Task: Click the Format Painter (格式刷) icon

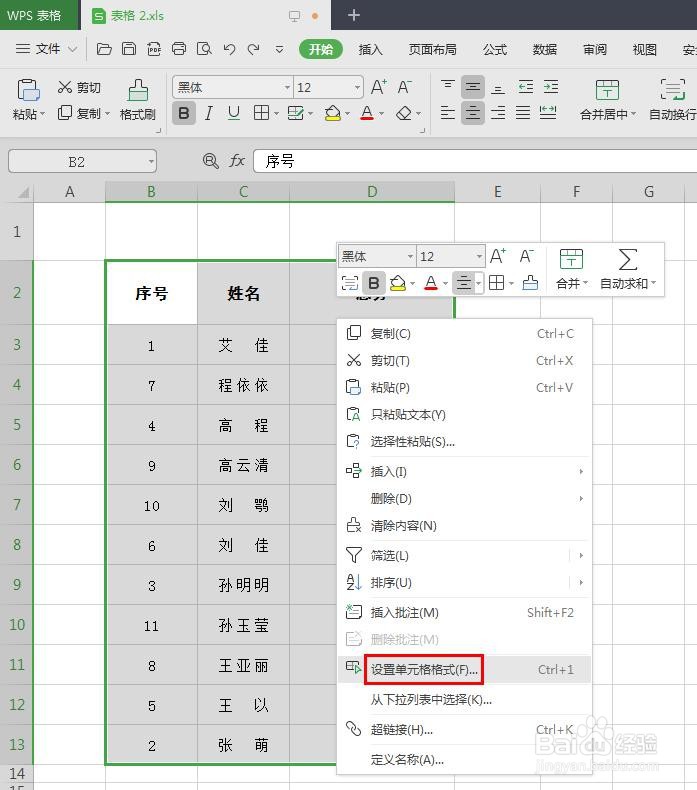Action: pyautogui.click(x=138, y=91)
